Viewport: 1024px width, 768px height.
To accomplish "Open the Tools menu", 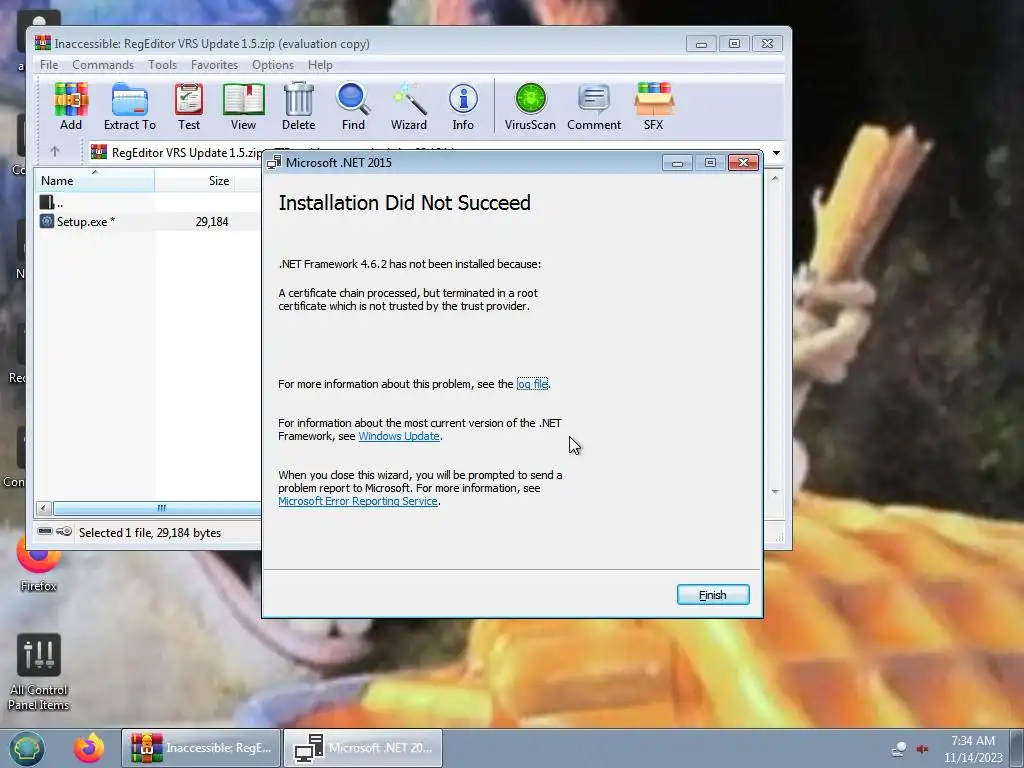I will tap(162, 65).
